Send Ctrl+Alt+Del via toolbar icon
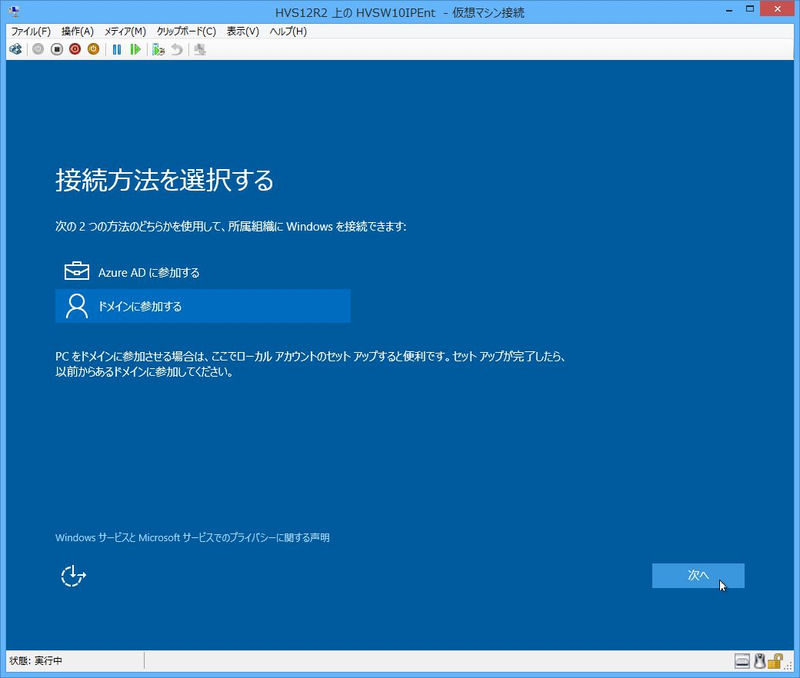The image size is (800, 678). point(15,49)
